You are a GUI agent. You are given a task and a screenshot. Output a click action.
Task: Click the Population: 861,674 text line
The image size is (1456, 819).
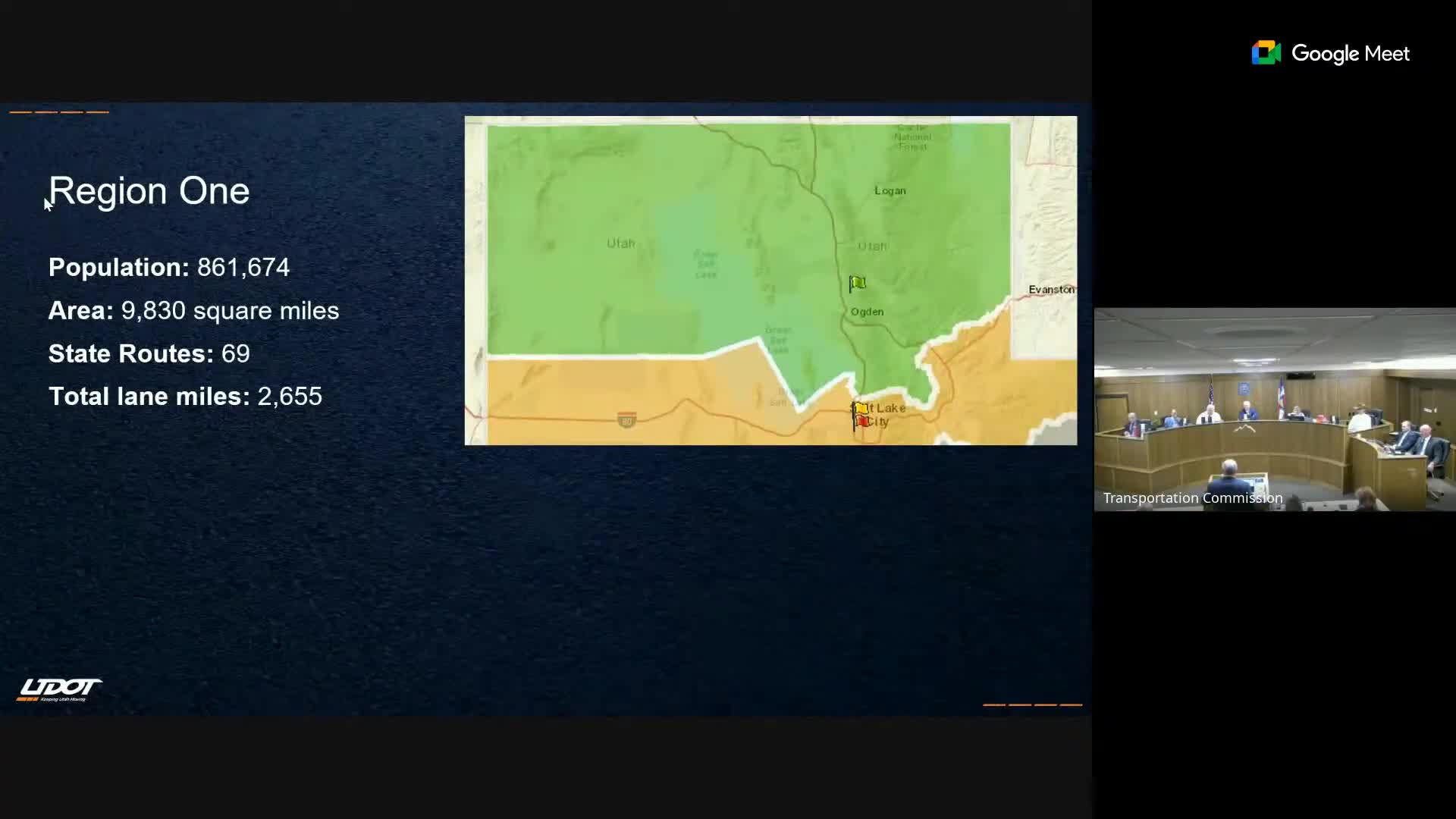(169, 268)
